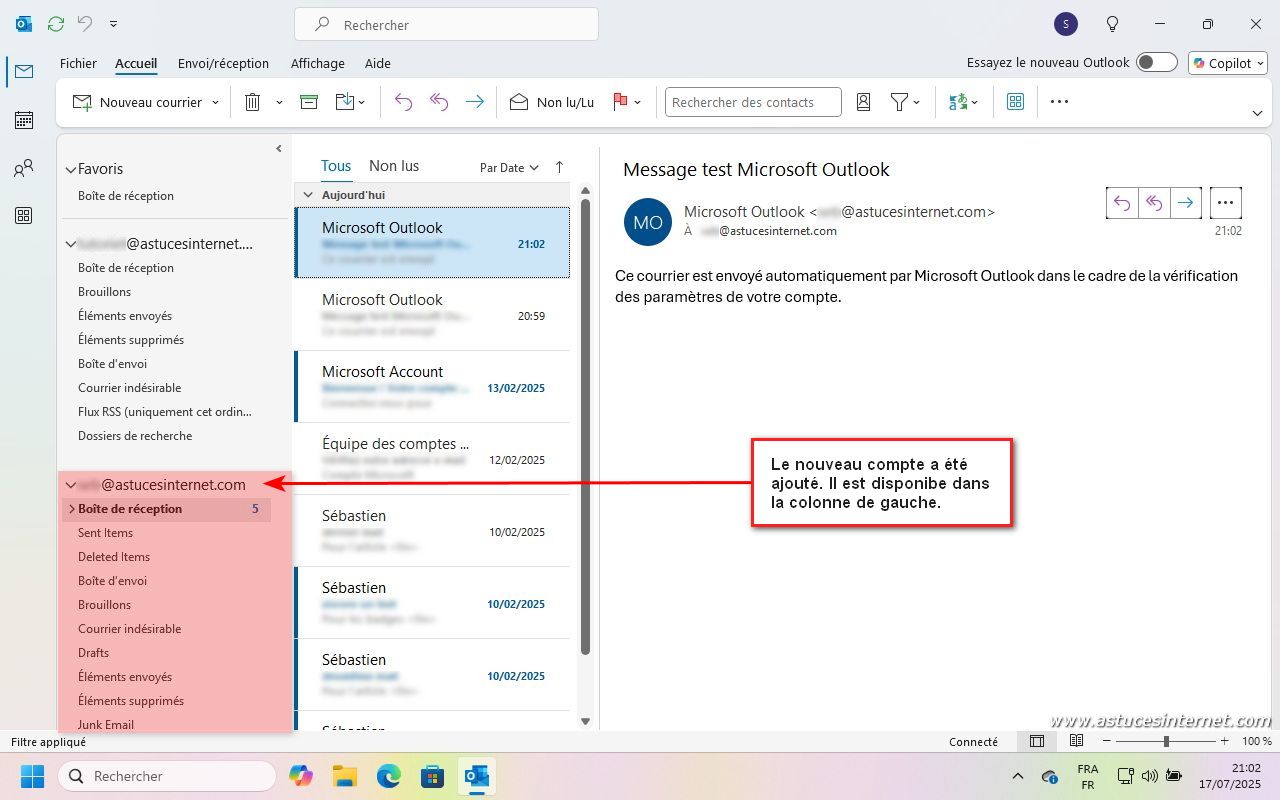Click Reply icon in reading pane
This screenshot has width=1280, height=800.
[x=1122, y=203]
